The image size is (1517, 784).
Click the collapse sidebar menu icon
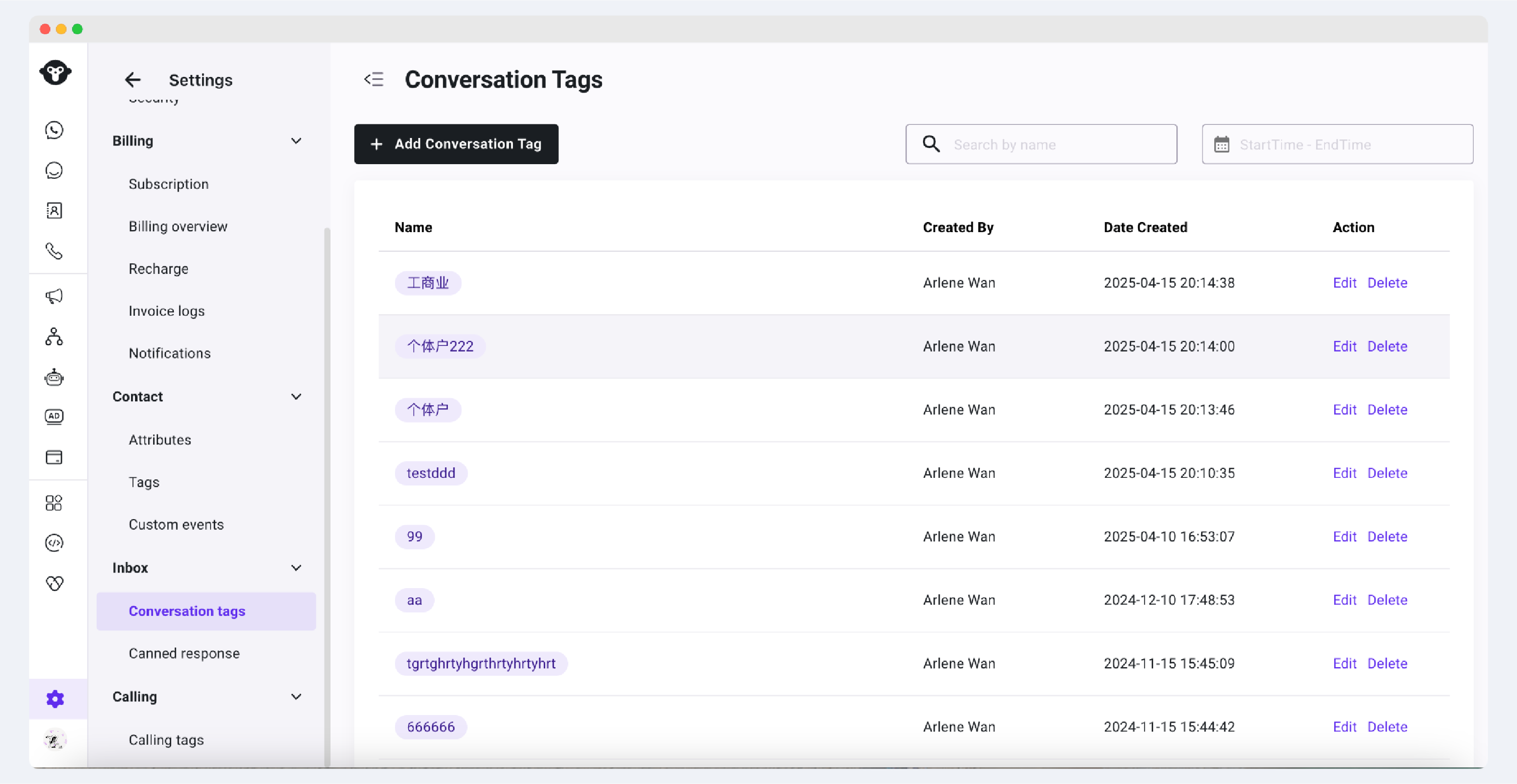[x=374, y=80]
